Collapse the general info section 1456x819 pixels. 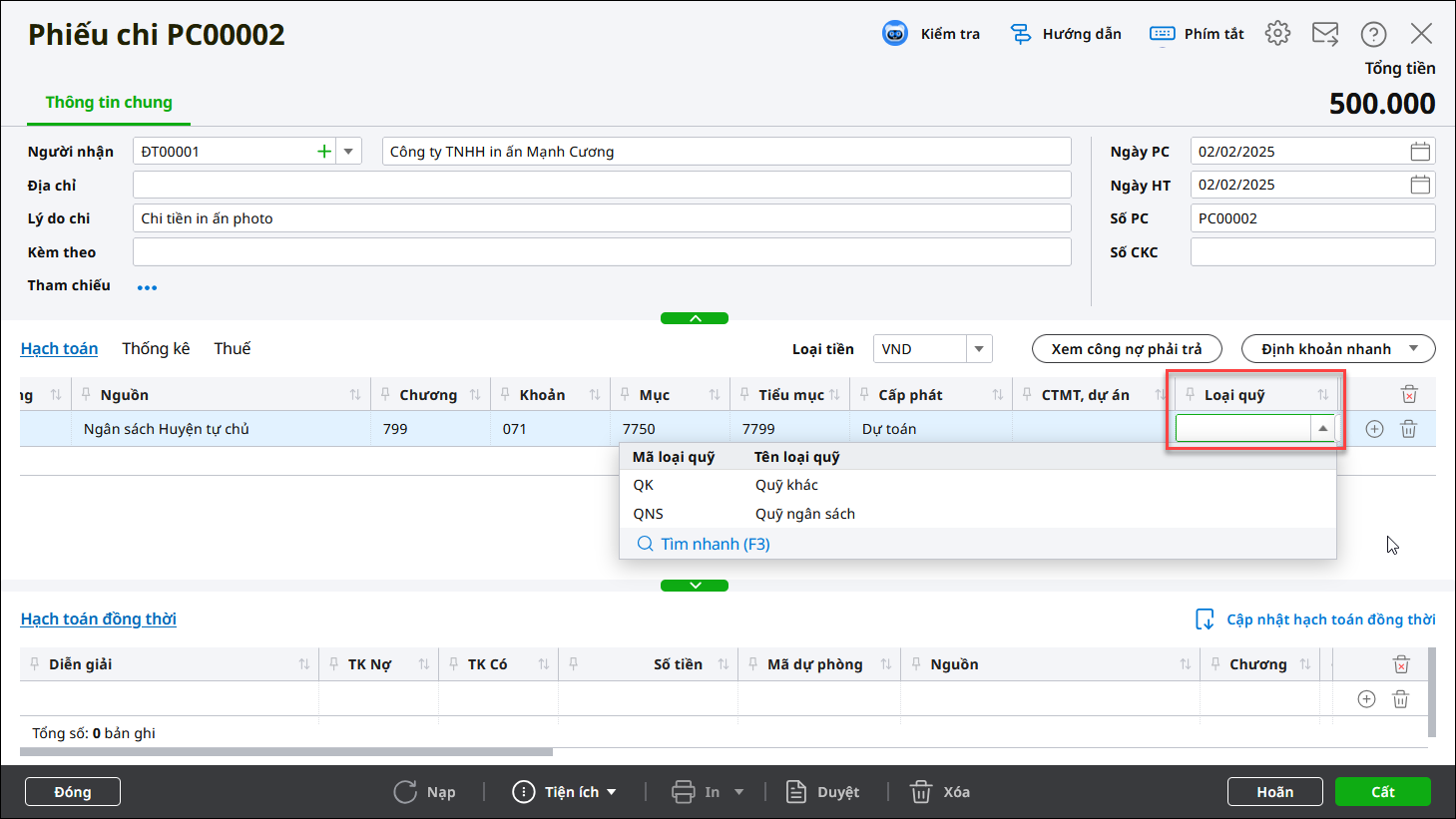pos(695,318)
